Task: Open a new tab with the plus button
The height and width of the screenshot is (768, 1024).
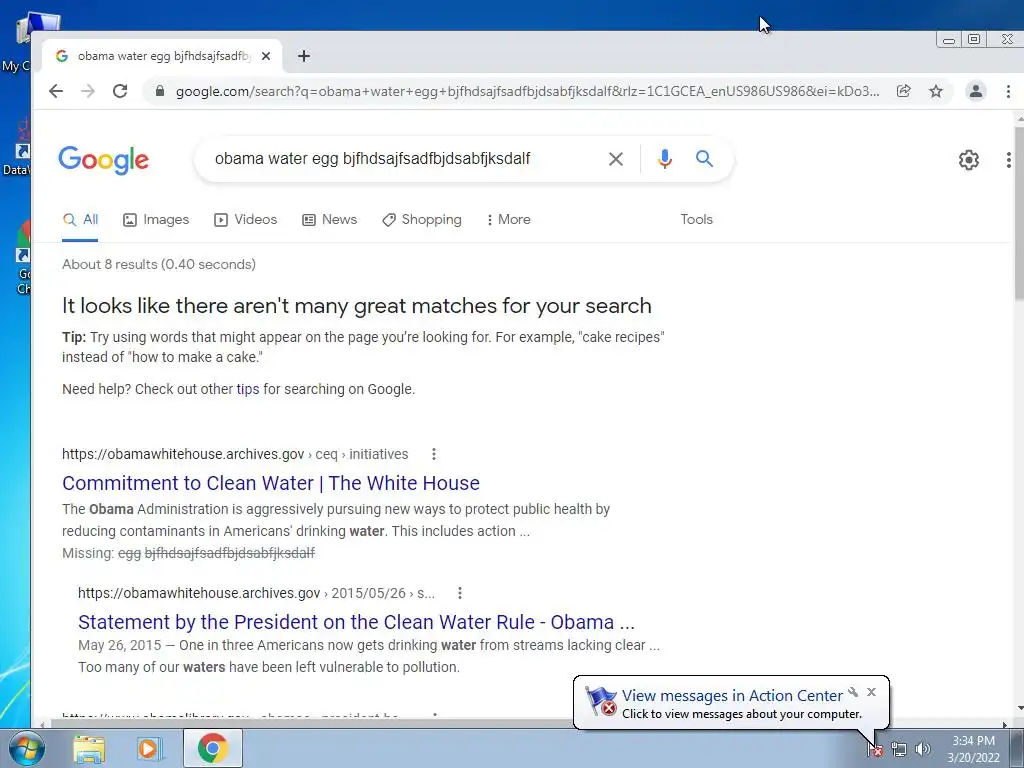Action: coord(304,56)
